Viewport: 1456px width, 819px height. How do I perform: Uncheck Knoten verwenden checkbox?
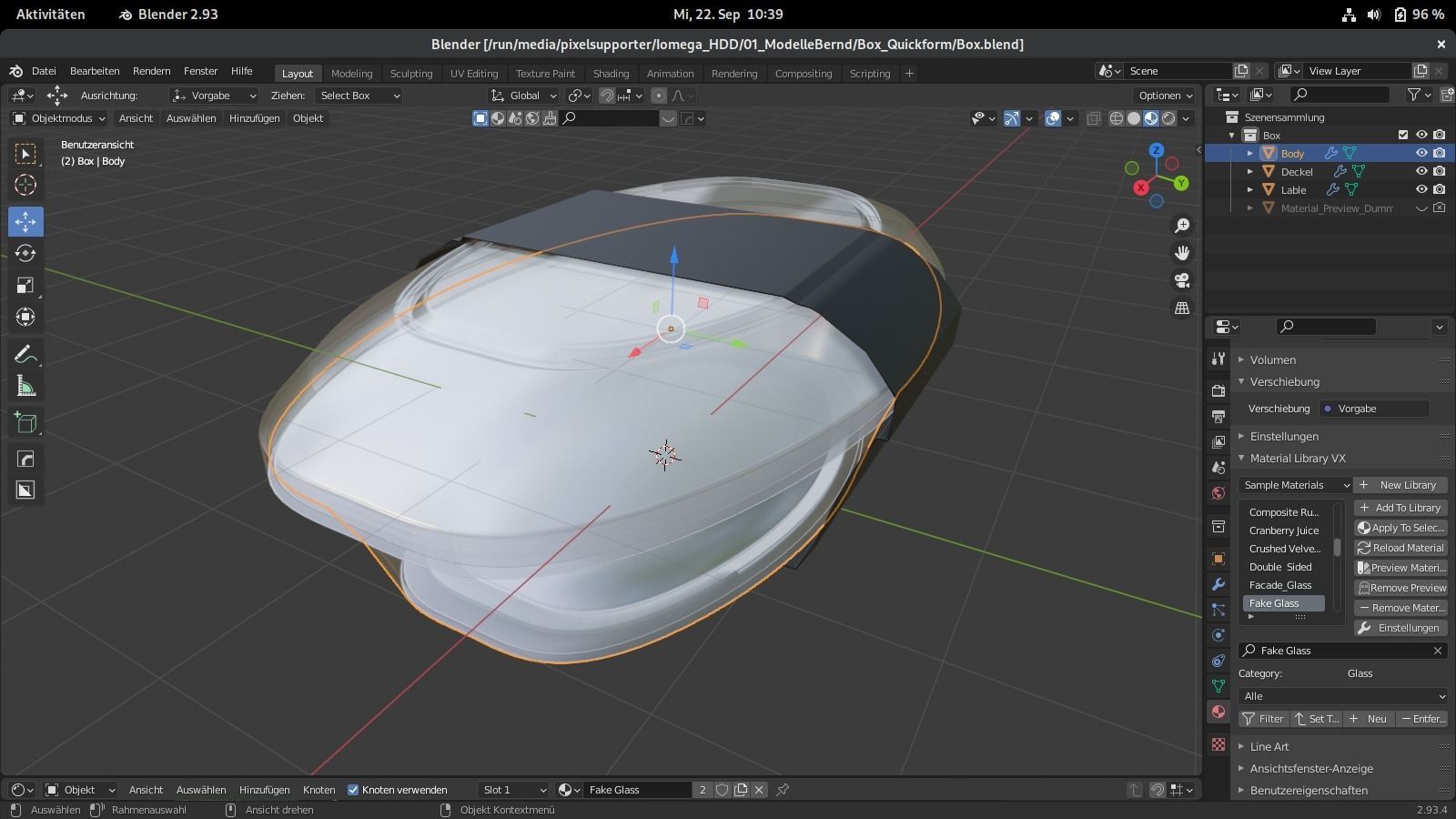point(353,790)
